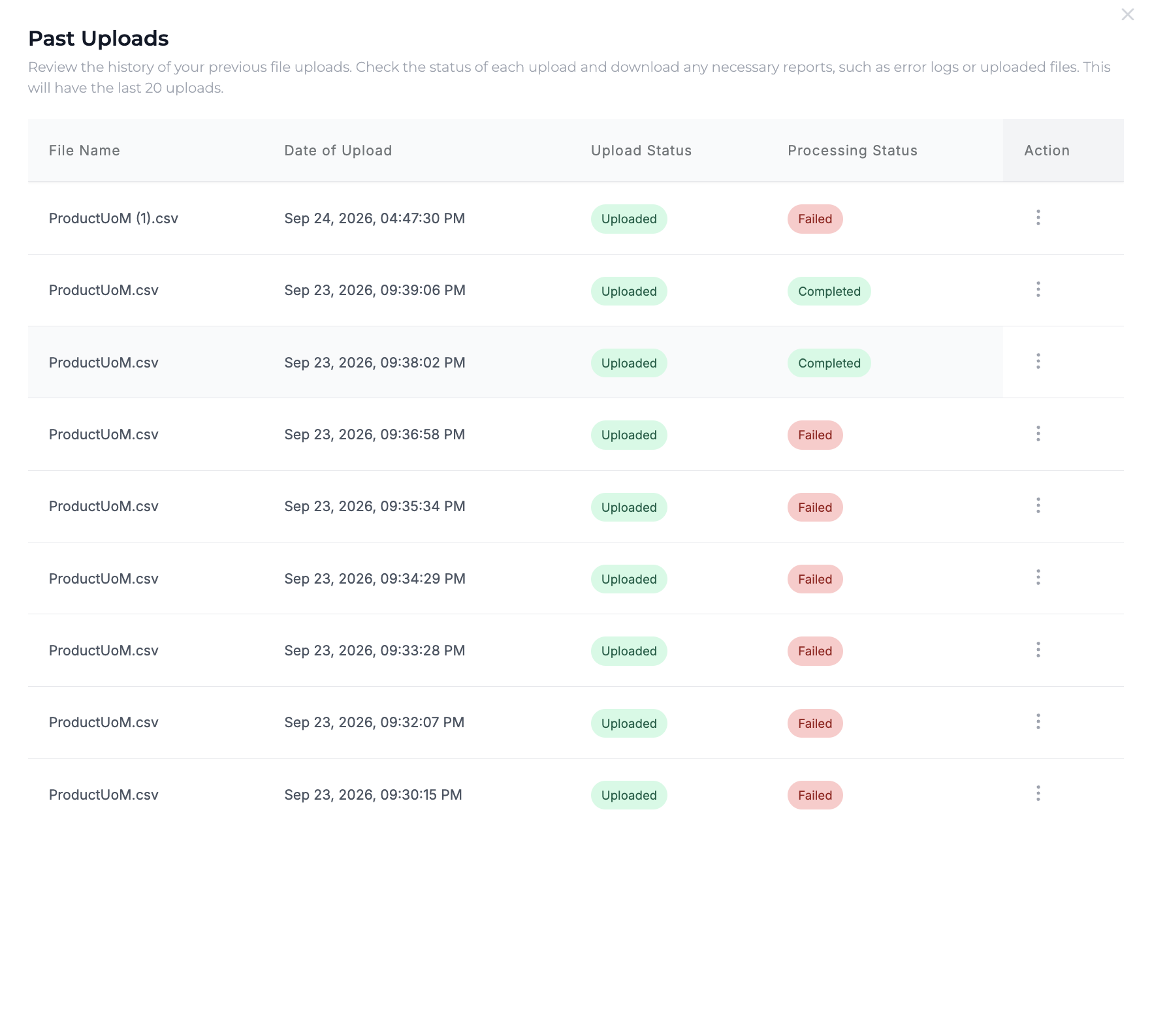Click the Failed badge for ProductUoM (1).csv
The width and height of the screenshot is (1152, 1036).
pyautogui.click(x=815, y=219)
